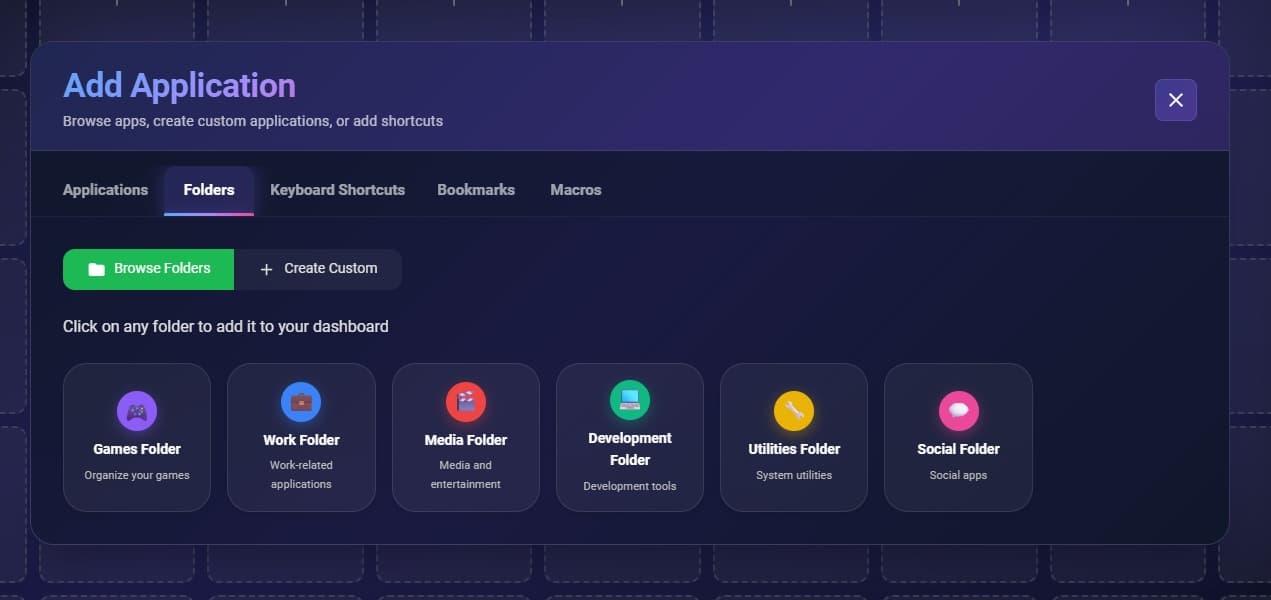Close the Add Application dialog
Image resolution: width=1271 pixels, height=600 pixels.
click(x=1175, y=100)
